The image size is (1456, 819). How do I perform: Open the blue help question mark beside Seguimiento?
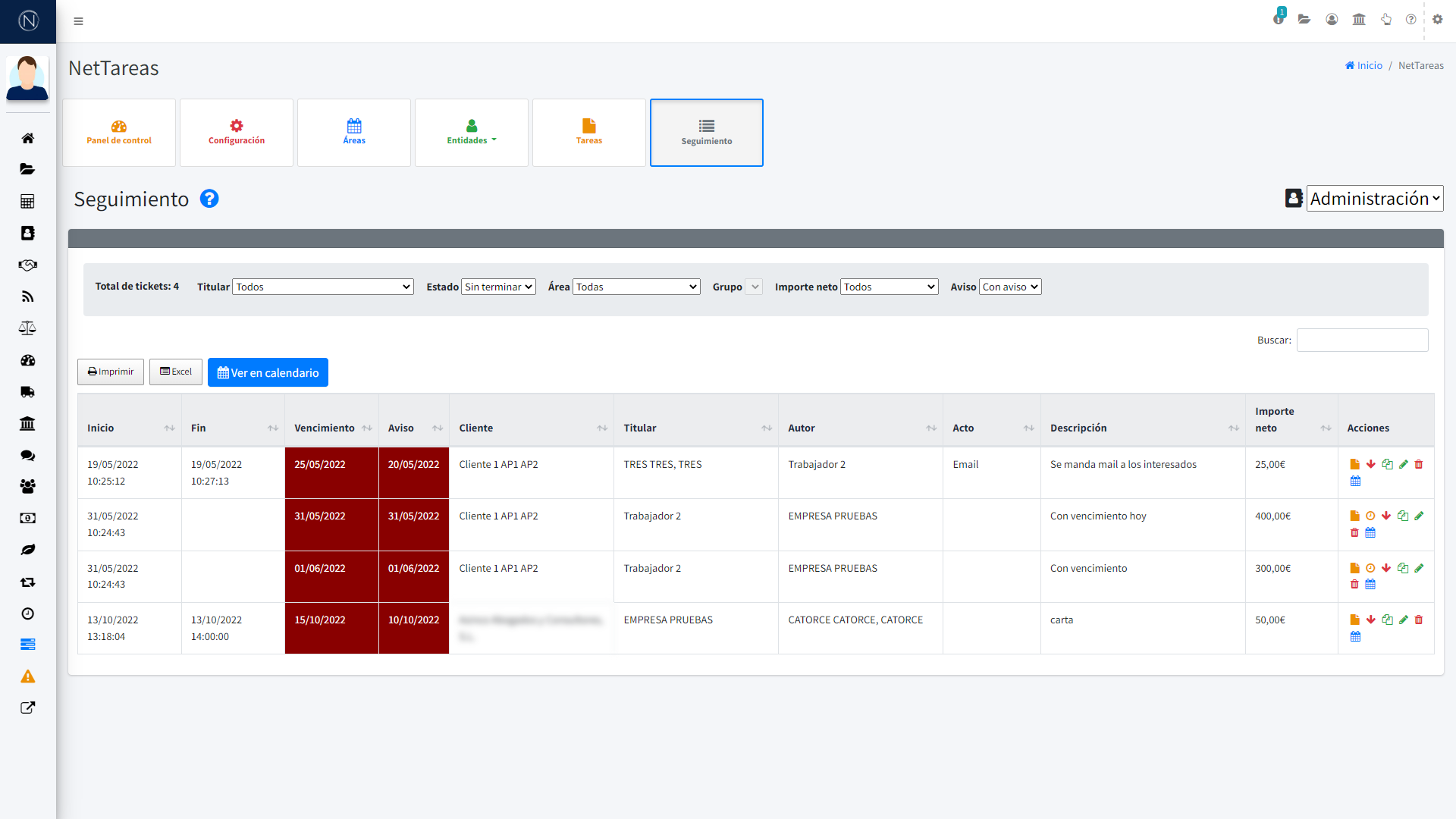[x=209, y=199]
